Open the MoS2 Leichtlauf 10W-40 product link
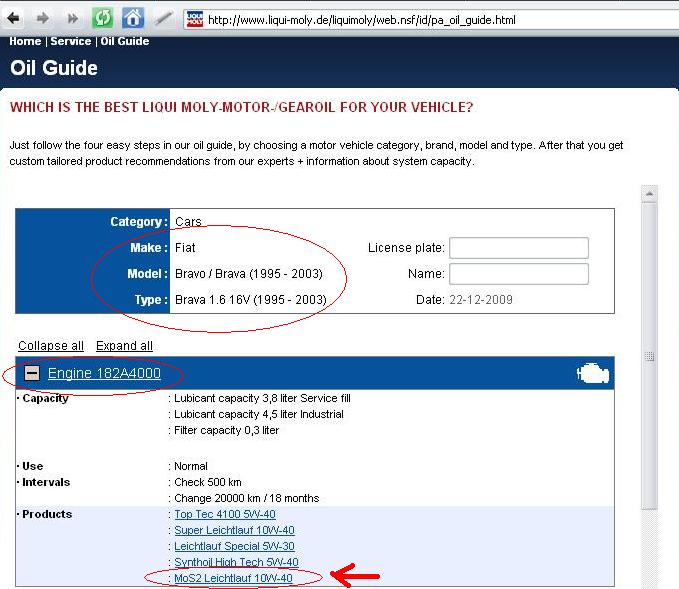Viewport: 679px width, 589px height. point(233,578)
